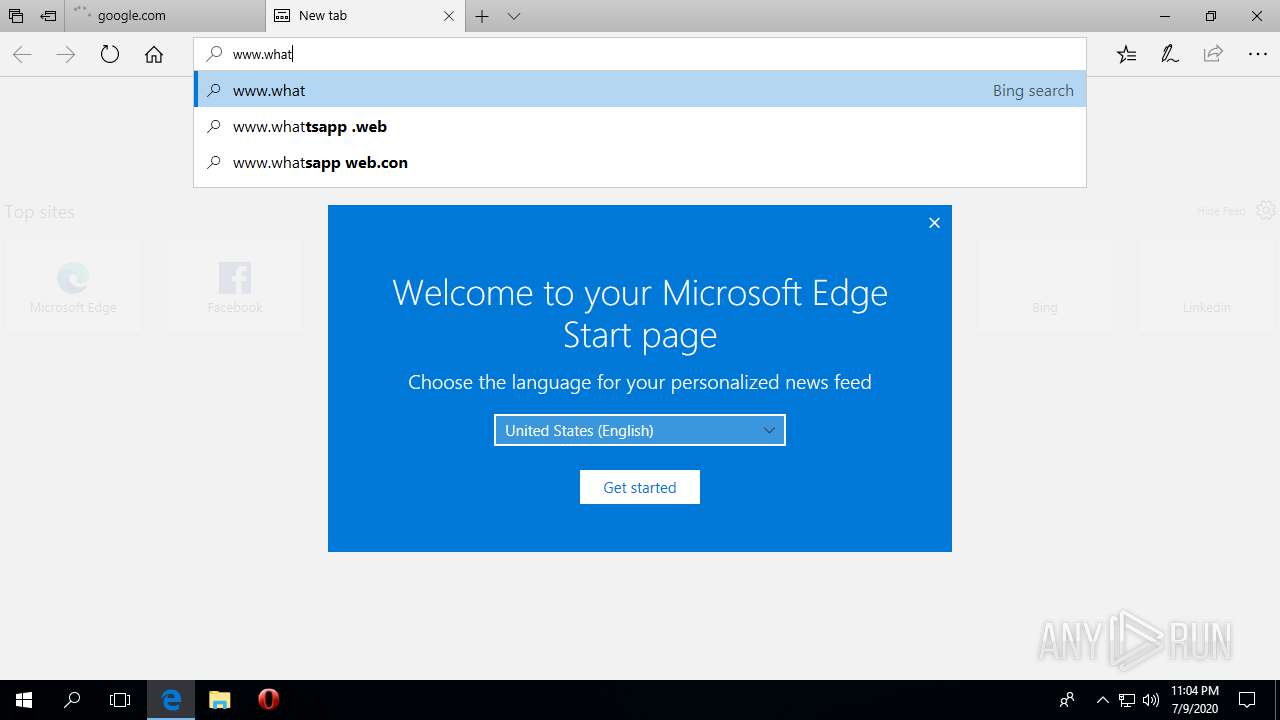The width and height of the screenshot is (1280, 720).
Task: Open the Facebook top site tile
Action: click(x=235, y=286)
